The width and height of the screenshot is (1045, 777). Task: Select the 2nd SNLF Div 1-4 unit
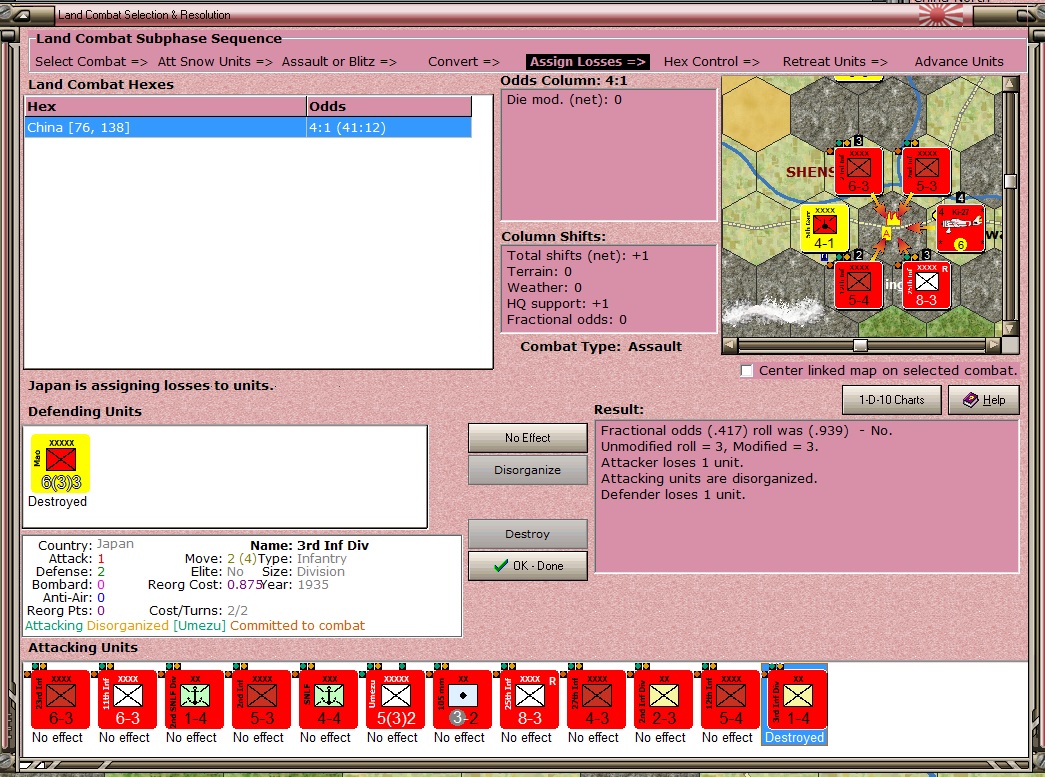pos(195,700)
